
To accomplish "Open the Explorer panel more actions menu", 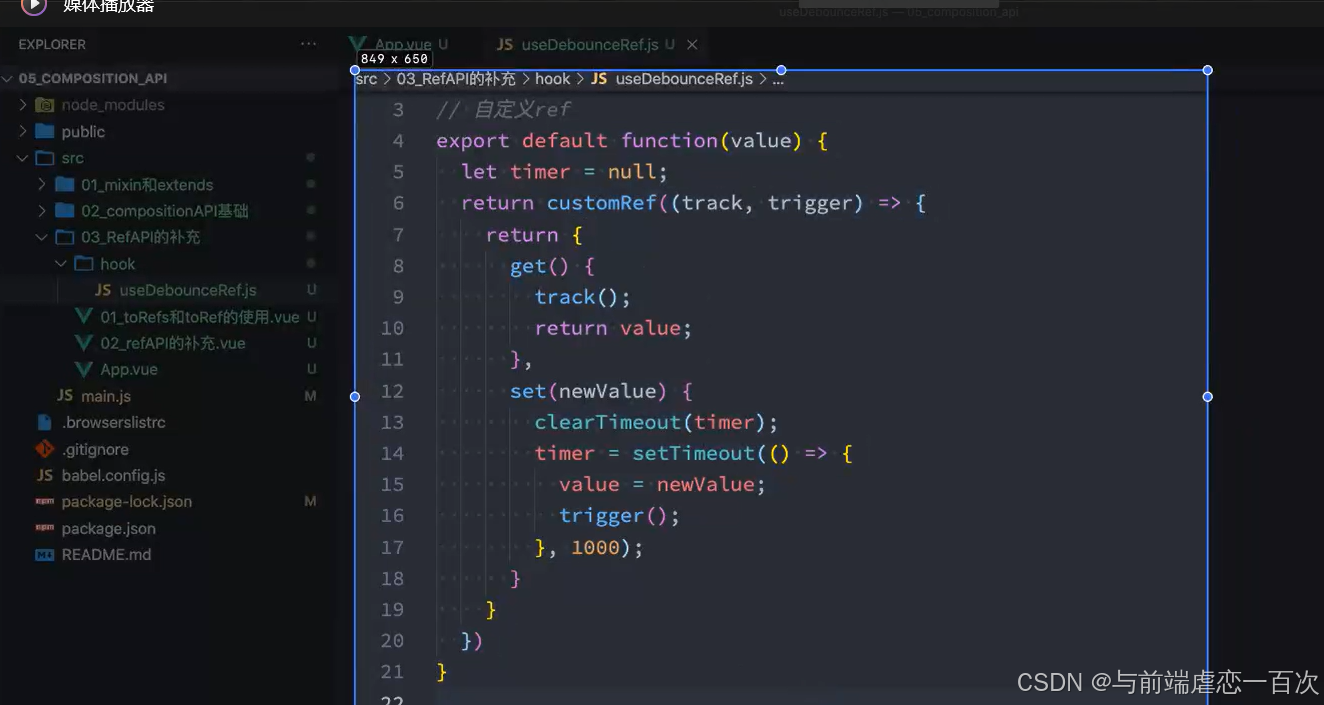I will (308, 44).
